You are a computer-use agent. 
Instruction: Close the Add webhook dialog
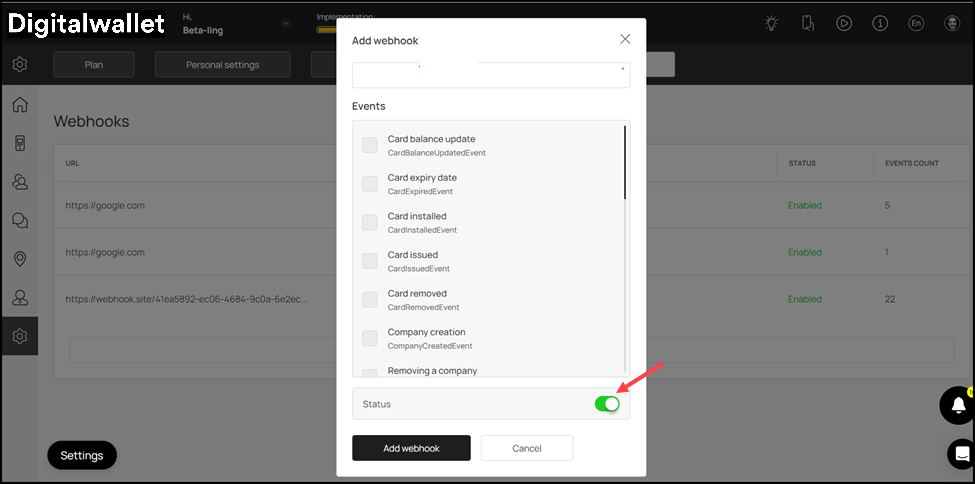[625, 39]
